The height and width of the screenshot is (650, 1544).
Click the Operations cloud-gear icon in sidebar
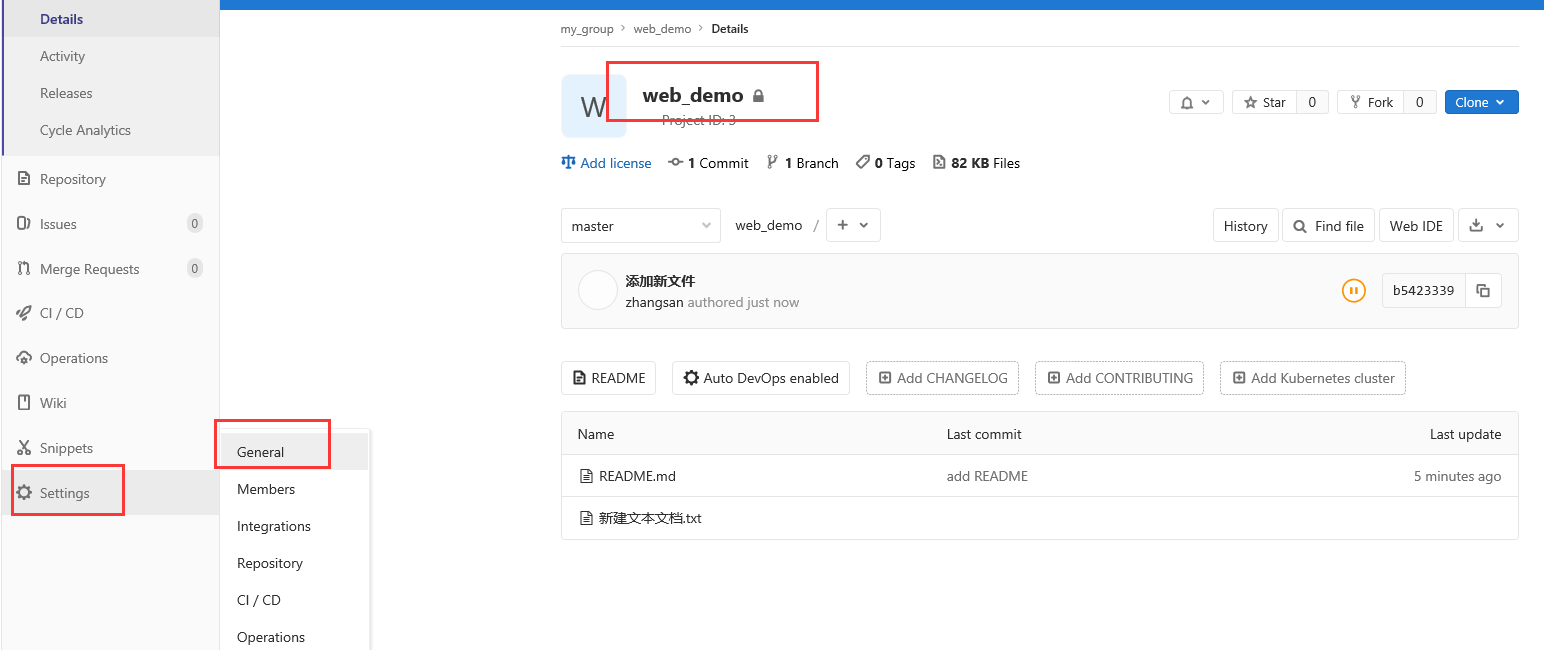coord(24,358)
